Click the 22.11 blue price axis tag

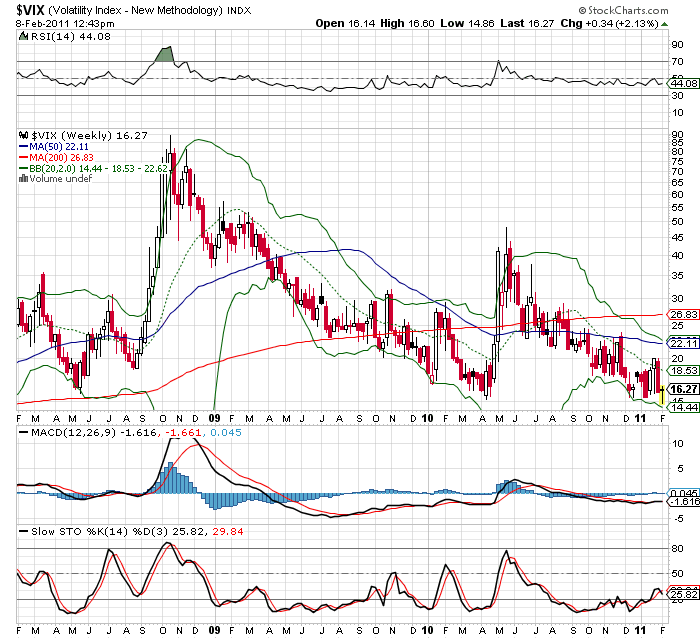[684, 343]
